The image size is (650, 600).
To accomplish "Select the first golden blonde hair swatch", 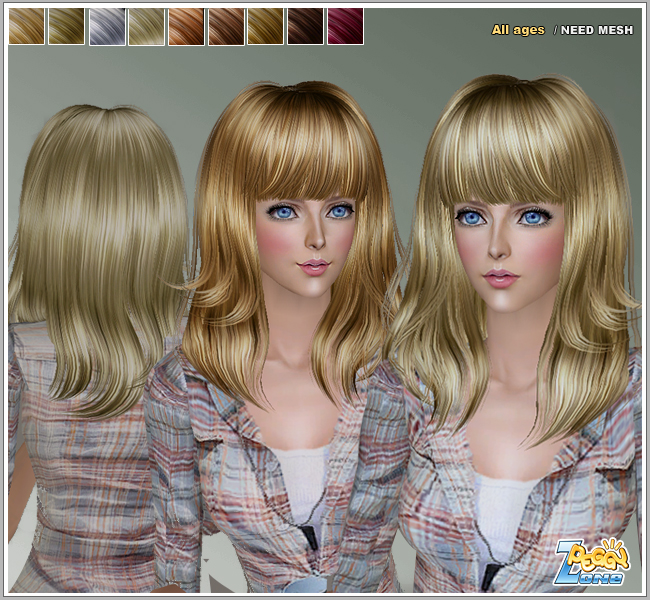I will coord(26,27).
